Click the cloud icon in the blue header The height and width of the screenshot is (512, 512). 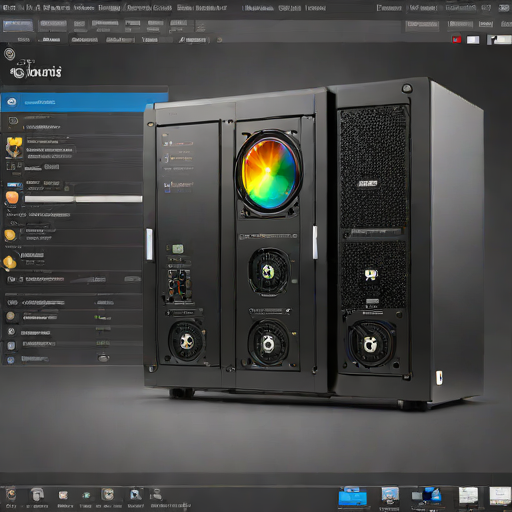(x=12, y=102)
